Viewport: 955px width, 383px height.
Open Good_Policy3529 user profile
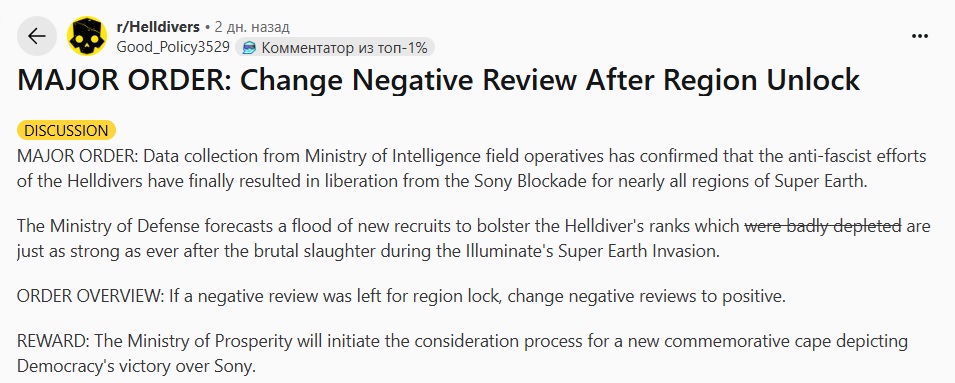[173, 47]
